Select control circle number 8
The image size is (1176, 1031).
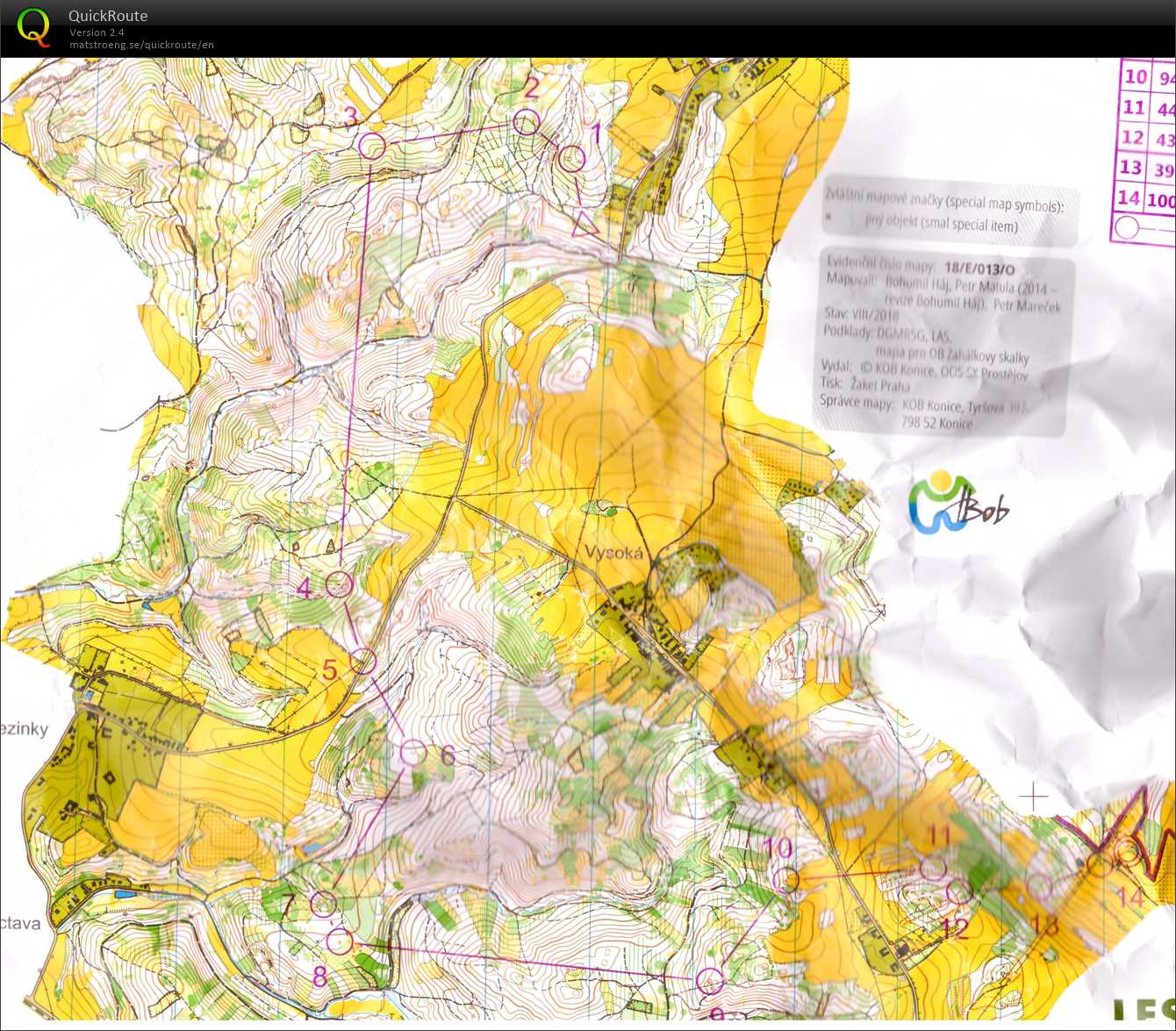340,942
